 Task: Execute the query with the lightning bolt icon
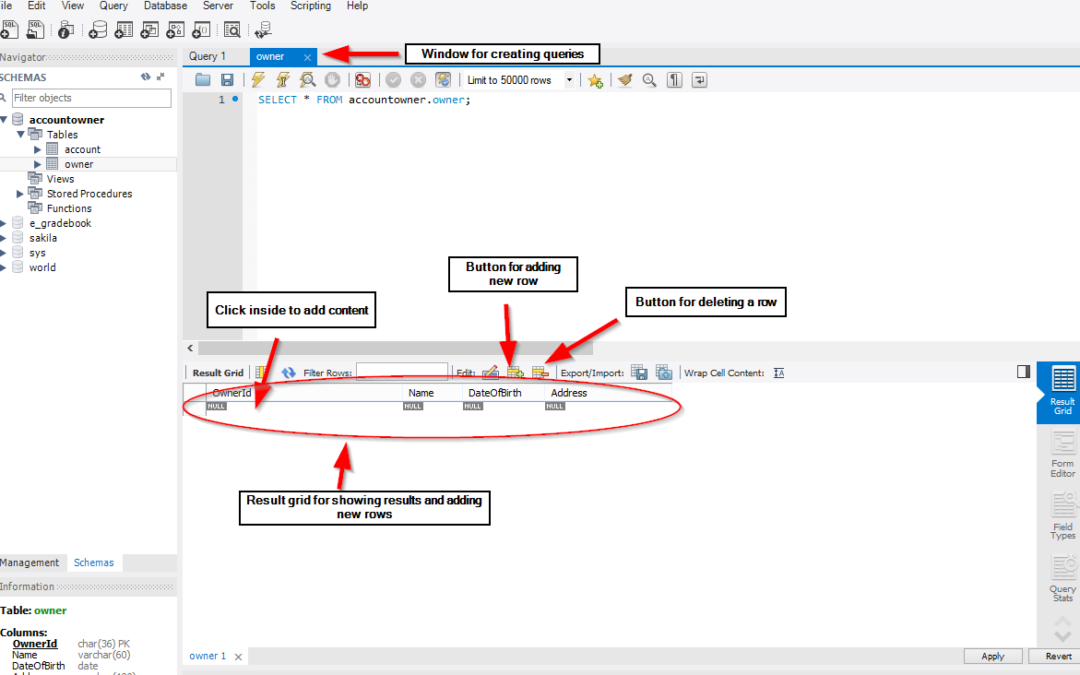[258, 80]
